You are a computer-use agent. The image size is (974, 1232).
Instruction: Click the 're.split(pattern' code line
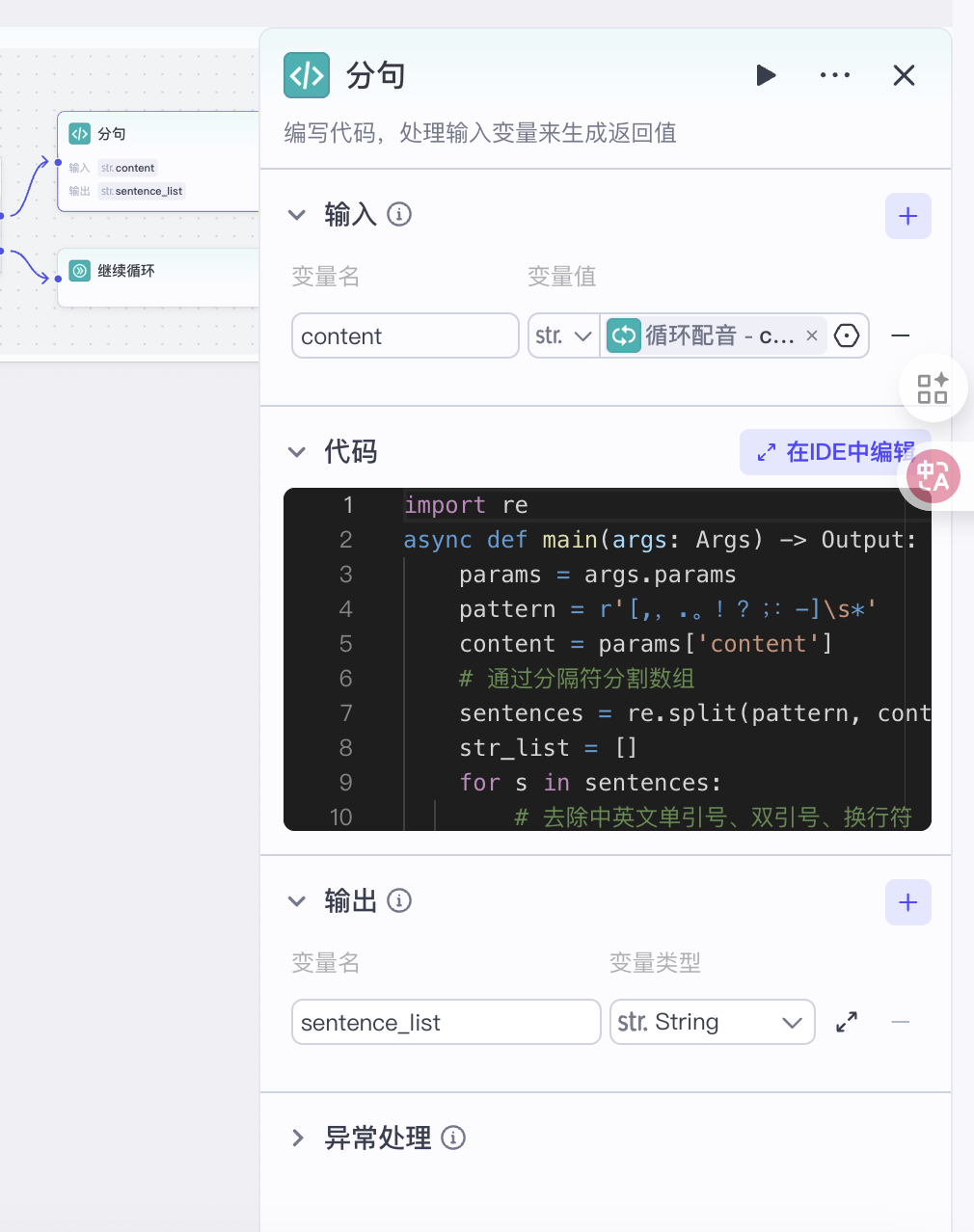pyautogui.click(x=694, y=713)
